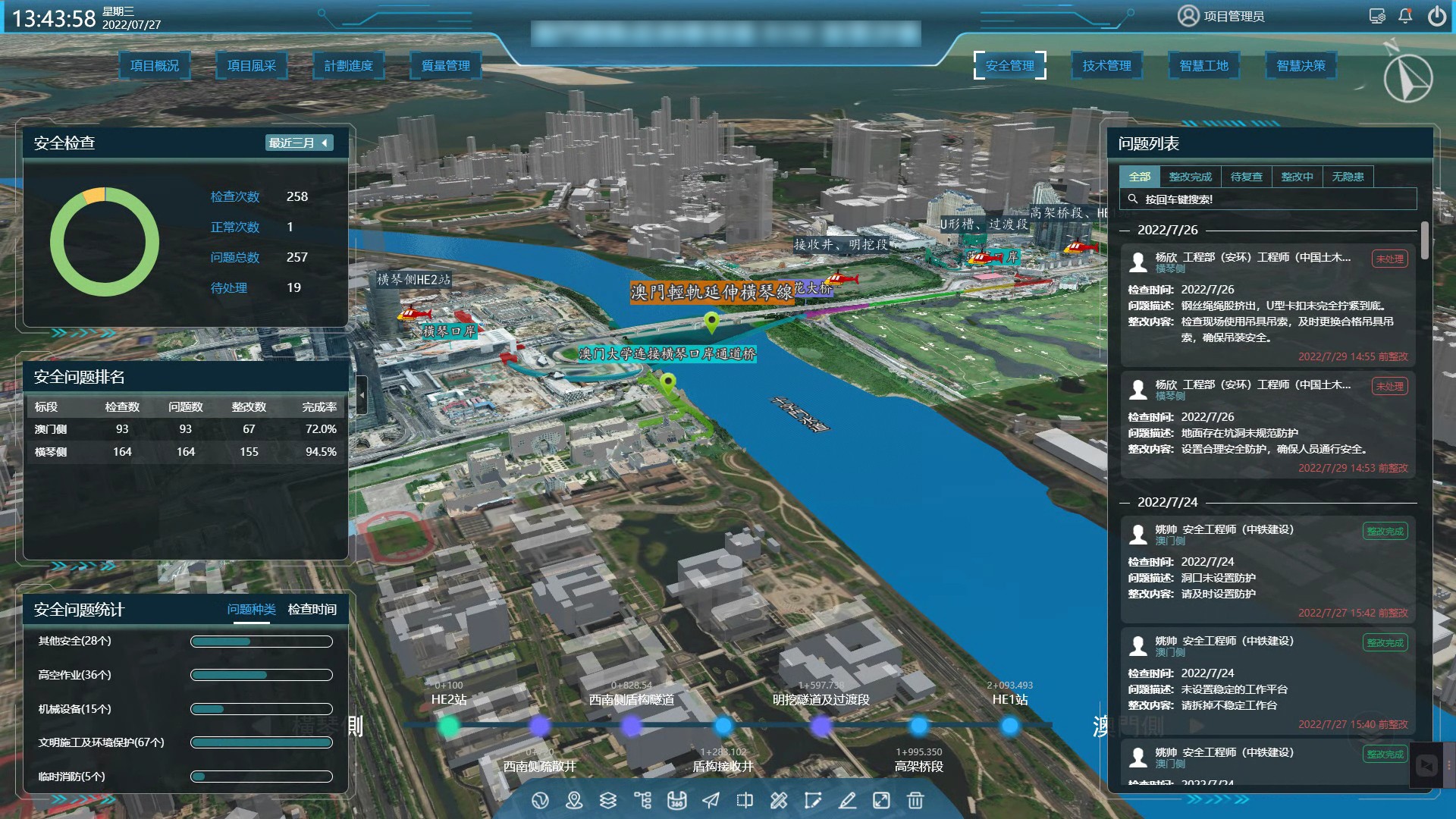The image size is (1456, 819).
Task: Click the trash delete icon
Action: pos(915,801)
